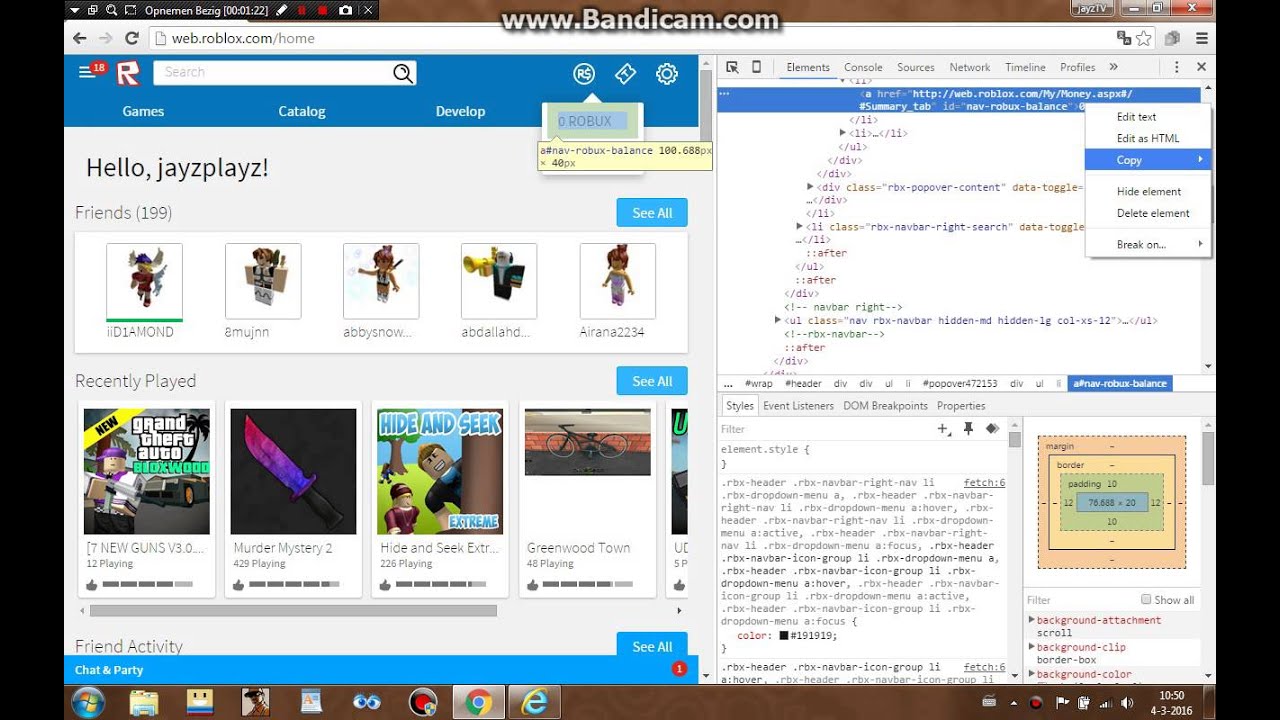Open Chrome from the taskbar

478,702
